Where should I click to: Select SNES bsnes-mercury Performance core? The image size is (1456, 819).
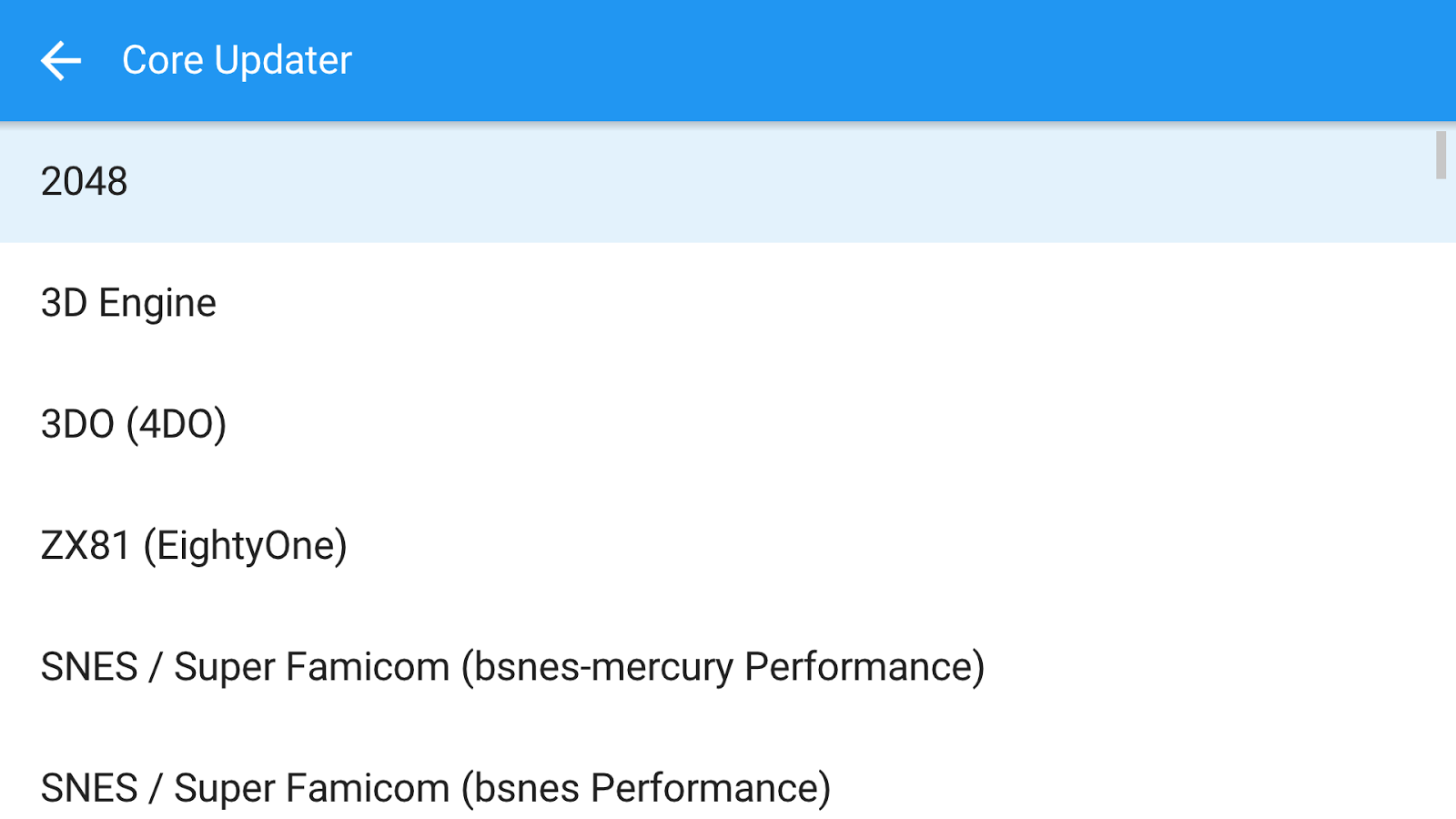click(x=728, y=666)
